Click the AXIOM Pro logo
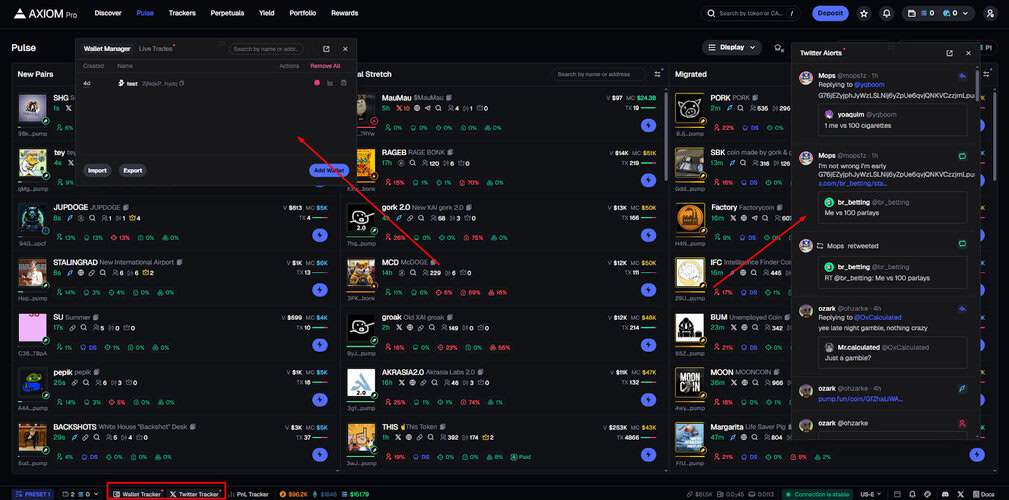The width and height of the screenshot is (1009, 500). pyautogui.click(x=45, y=13)
